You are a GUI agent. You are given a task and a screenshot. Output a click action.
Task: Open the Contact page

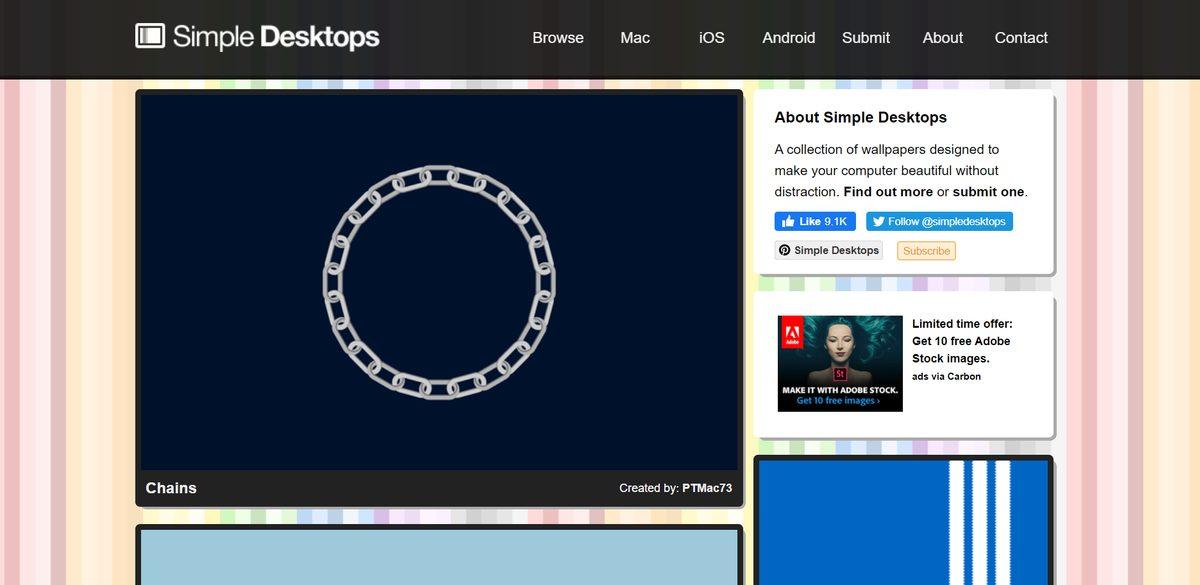point(1020,37)
